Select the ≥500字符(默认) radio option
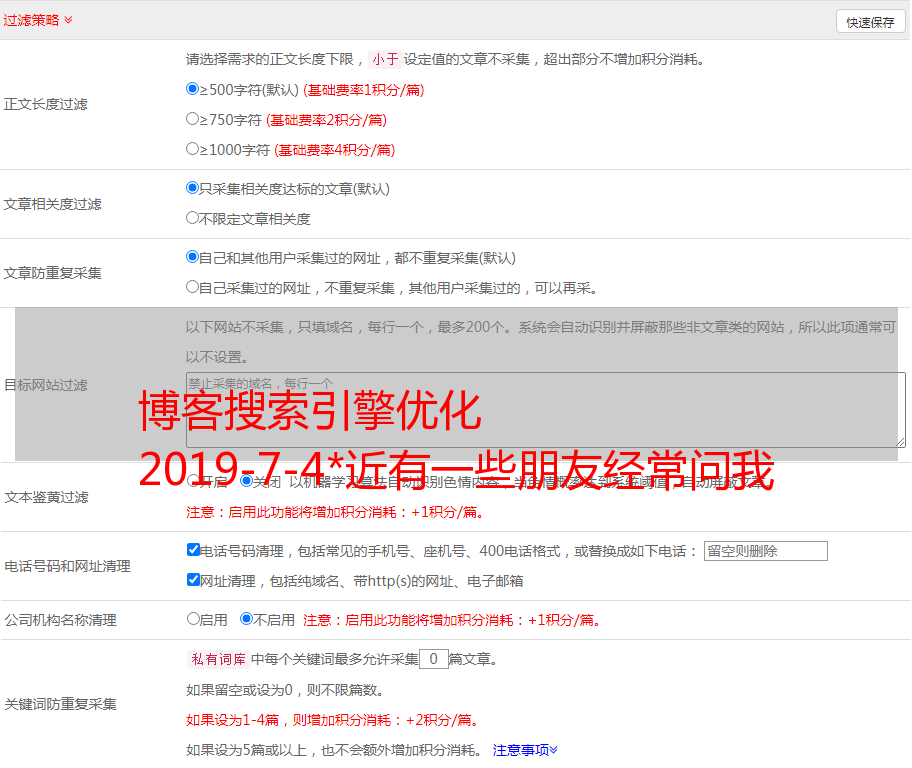 pos(193,89)
